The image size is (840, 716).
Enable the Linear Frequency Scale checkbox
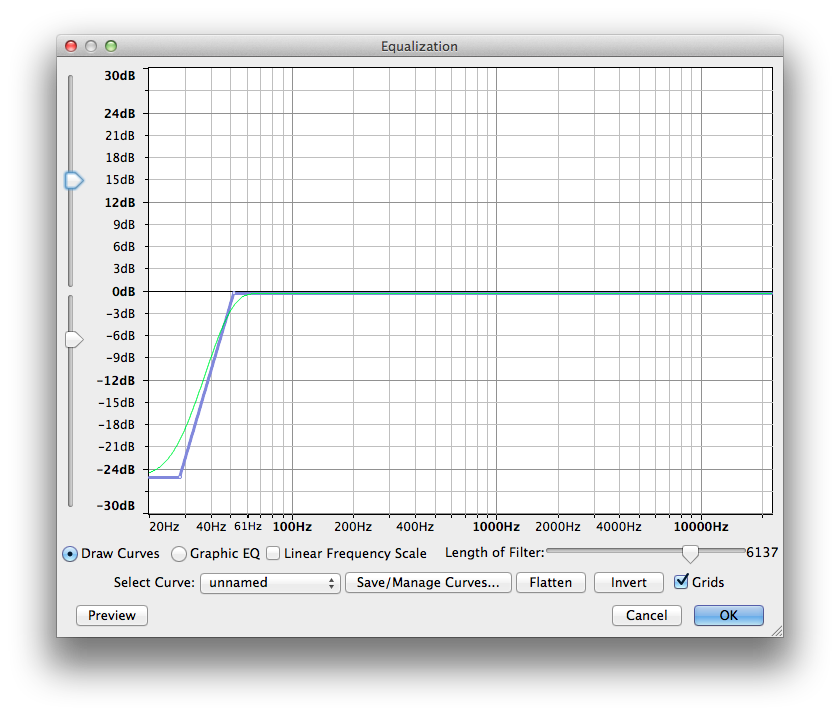tap(273, 553)
